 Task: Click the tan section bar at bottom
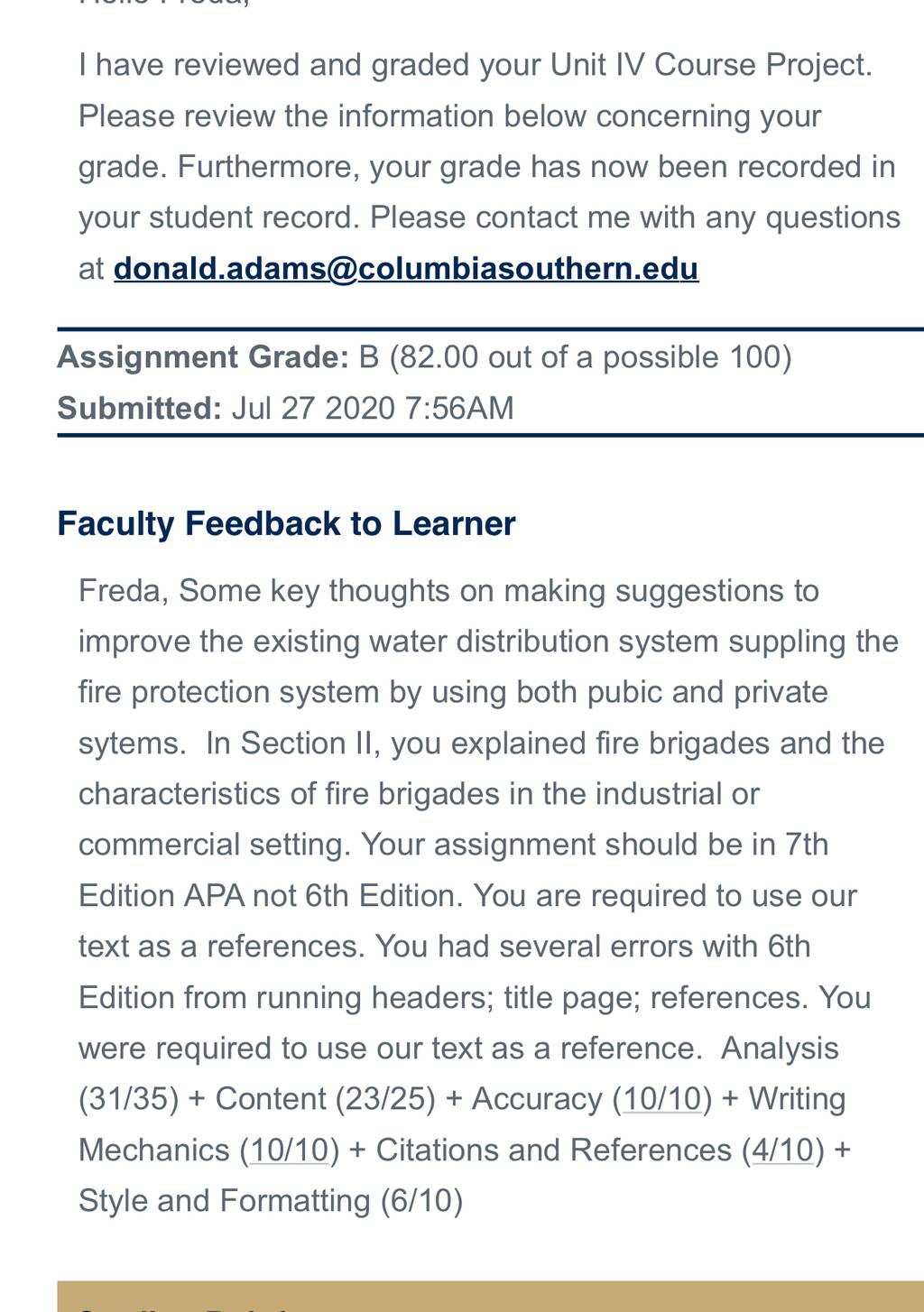(x=490, y=1296)
